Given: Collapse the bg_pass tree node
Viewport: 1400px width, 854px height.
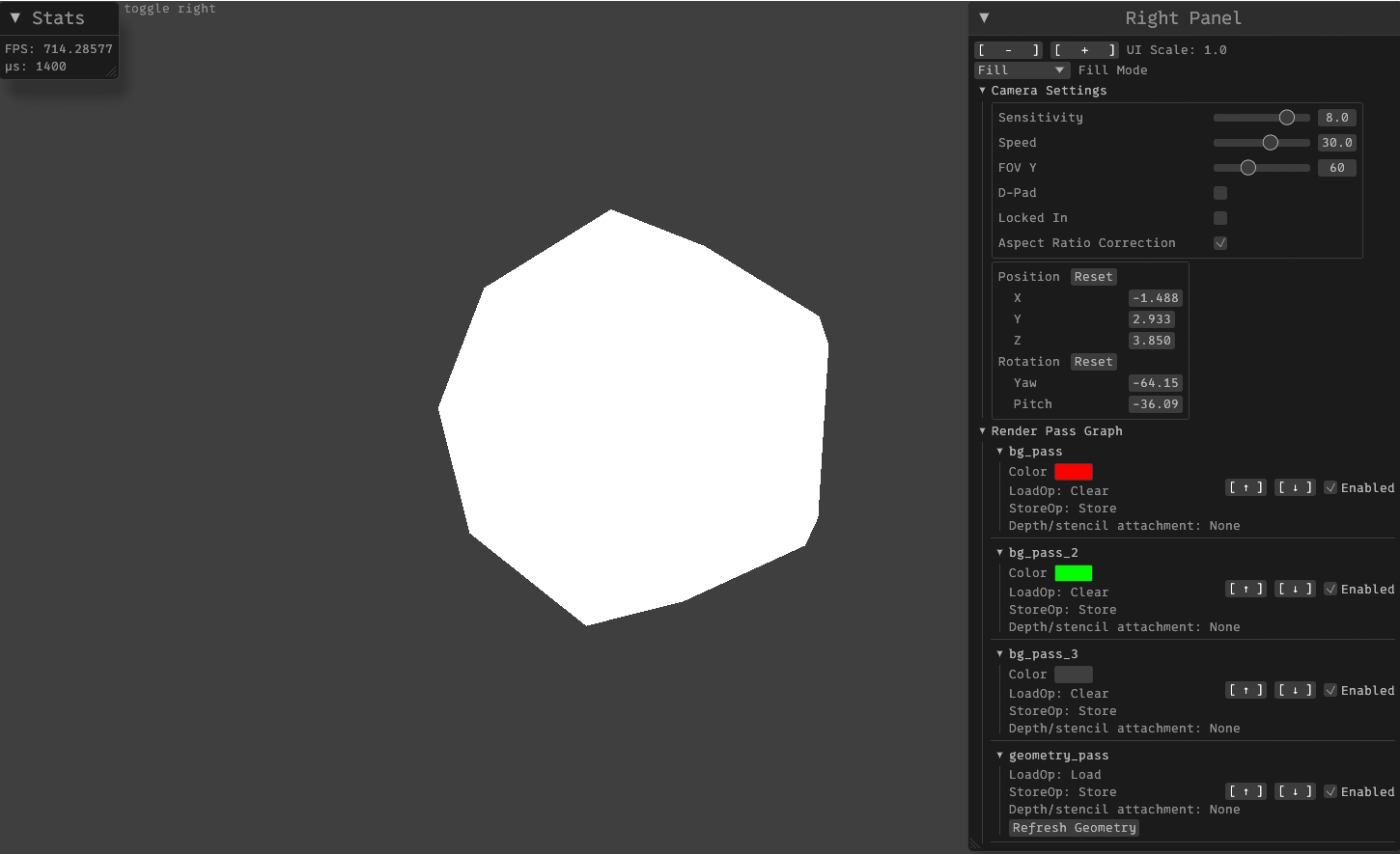Looking at the screenshot, I should 1000,452.
